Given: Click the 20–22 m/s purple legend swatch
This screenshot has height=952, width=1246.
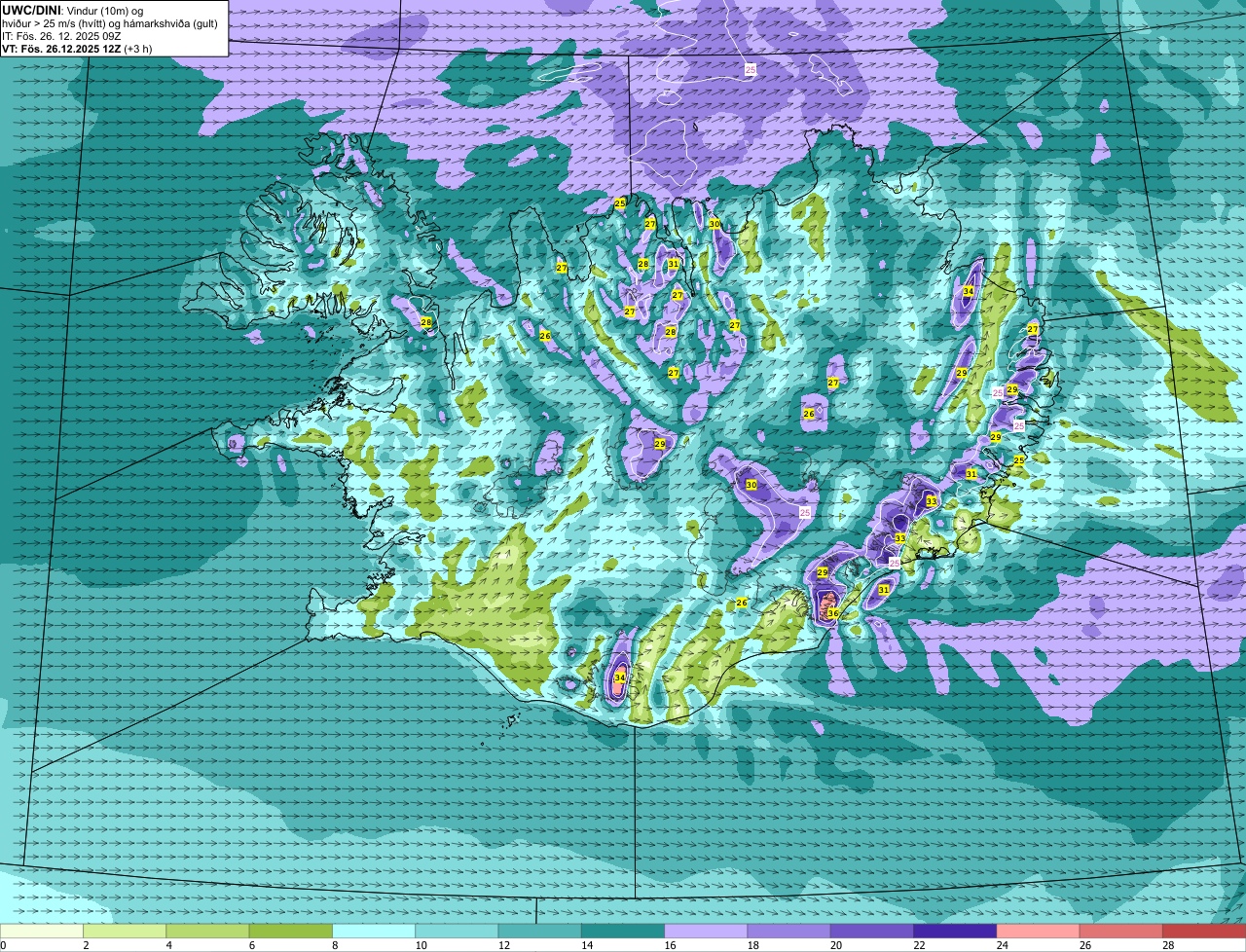Looking at the screenshot, I should pyautogui.click(x=872, y=931).
